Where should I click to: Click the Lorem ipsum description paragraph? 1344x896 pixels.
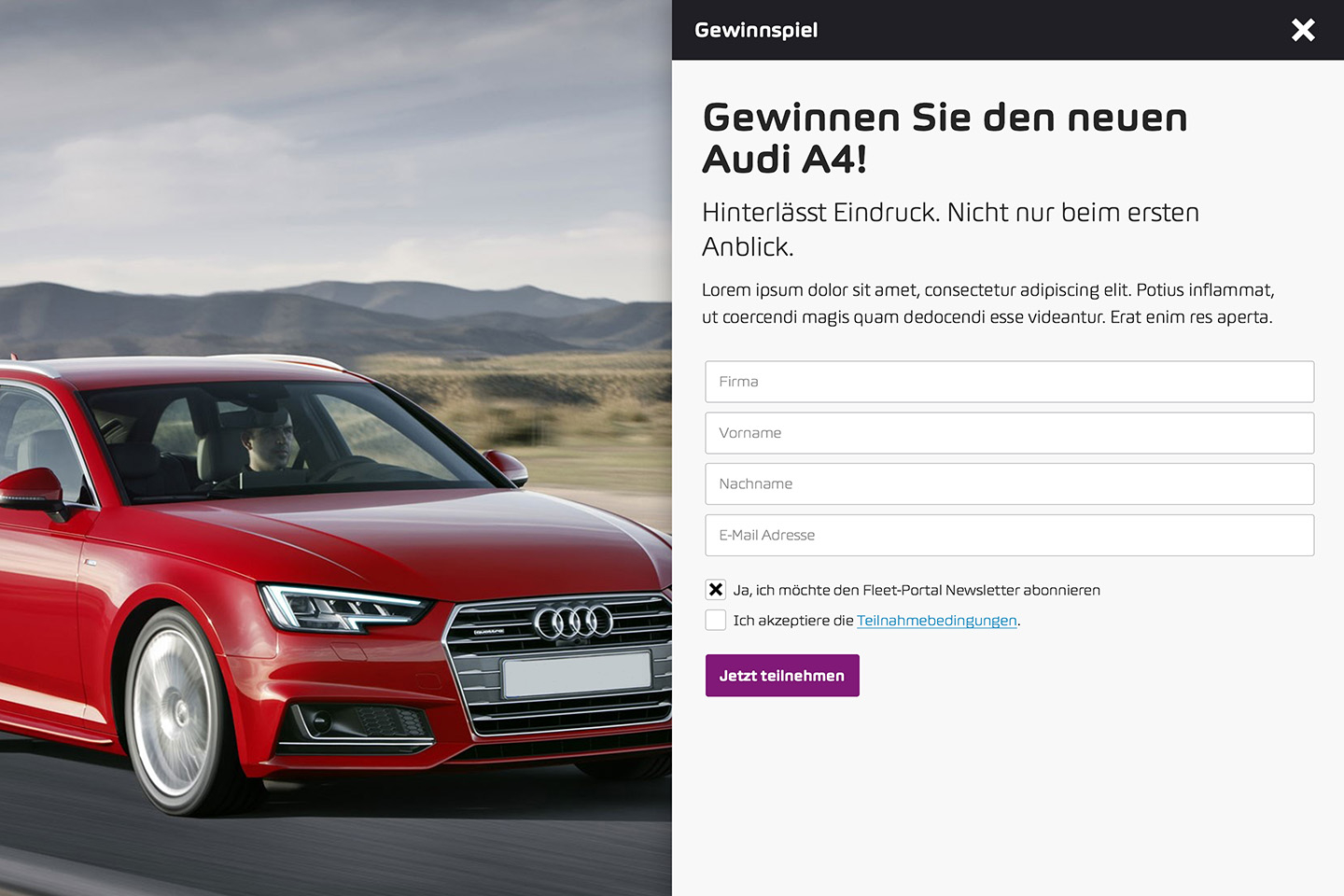[x=988, y=303]
